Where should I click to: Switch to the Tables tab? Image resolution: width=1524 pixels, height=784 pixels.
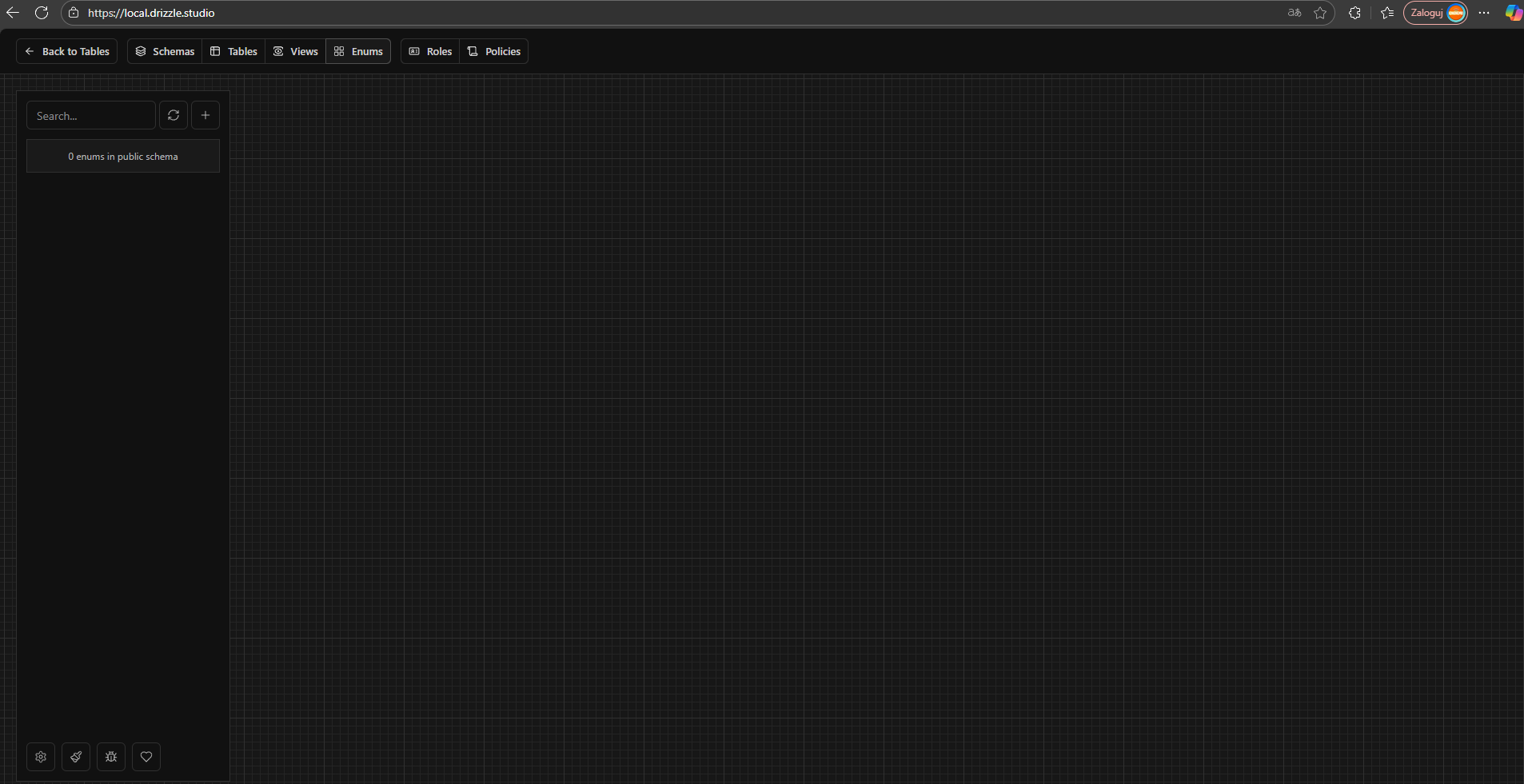point(233,51)
